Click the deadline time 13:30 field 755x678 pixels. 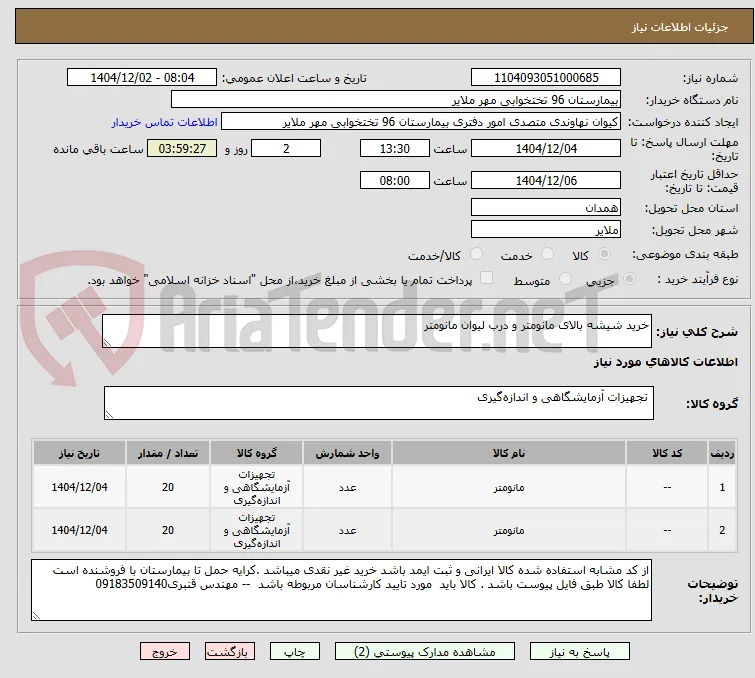(395, 148)
